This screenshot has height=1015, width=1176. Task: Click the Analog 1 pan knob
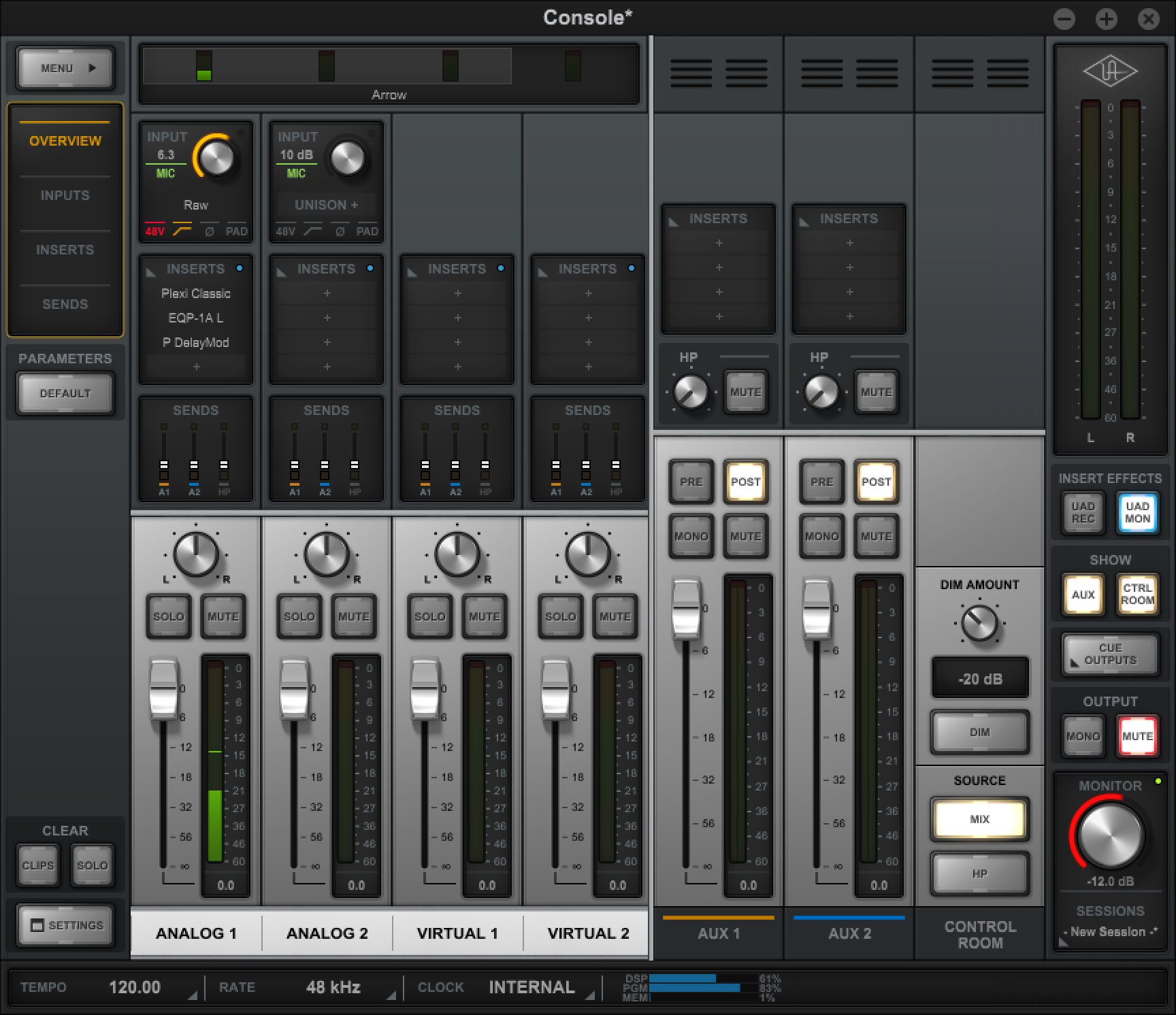coord(196,554)
